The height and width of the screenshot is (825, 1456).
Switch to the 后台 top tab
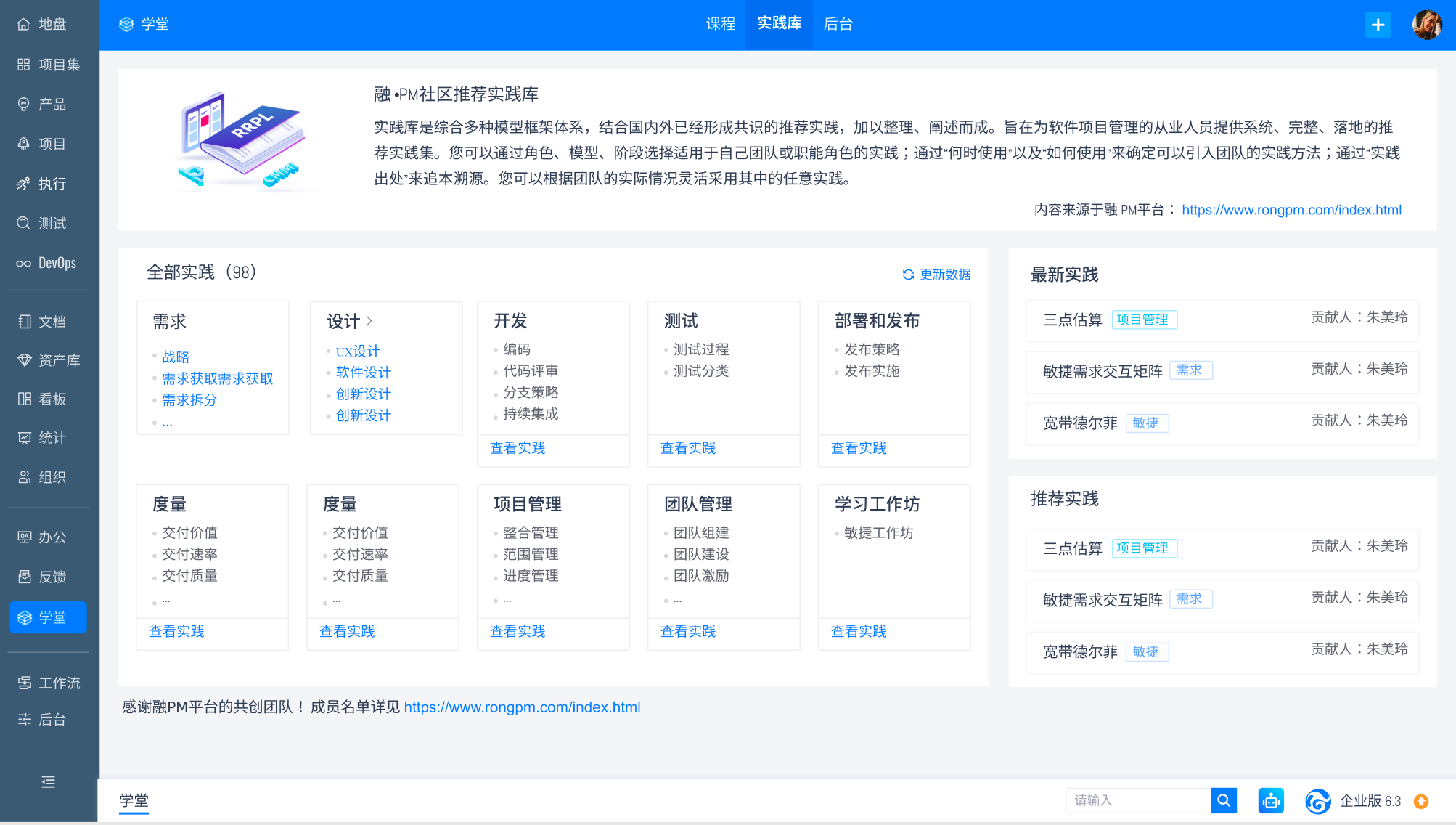[838, 24]
